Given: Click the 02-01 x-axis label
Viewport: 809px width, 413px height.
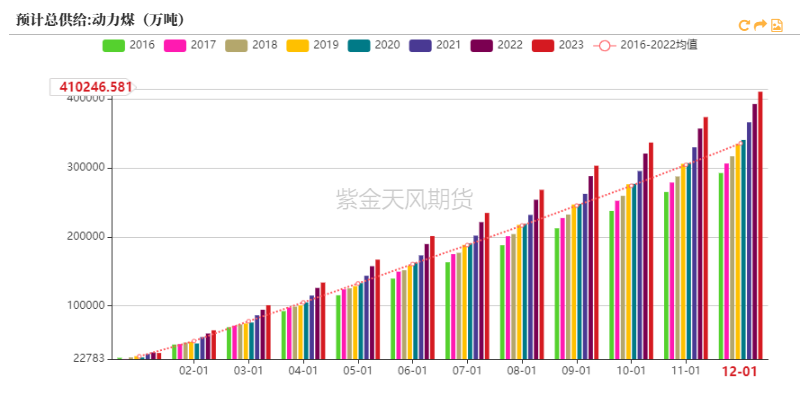Looking at the screenshot, I should [x=193, y=371].
